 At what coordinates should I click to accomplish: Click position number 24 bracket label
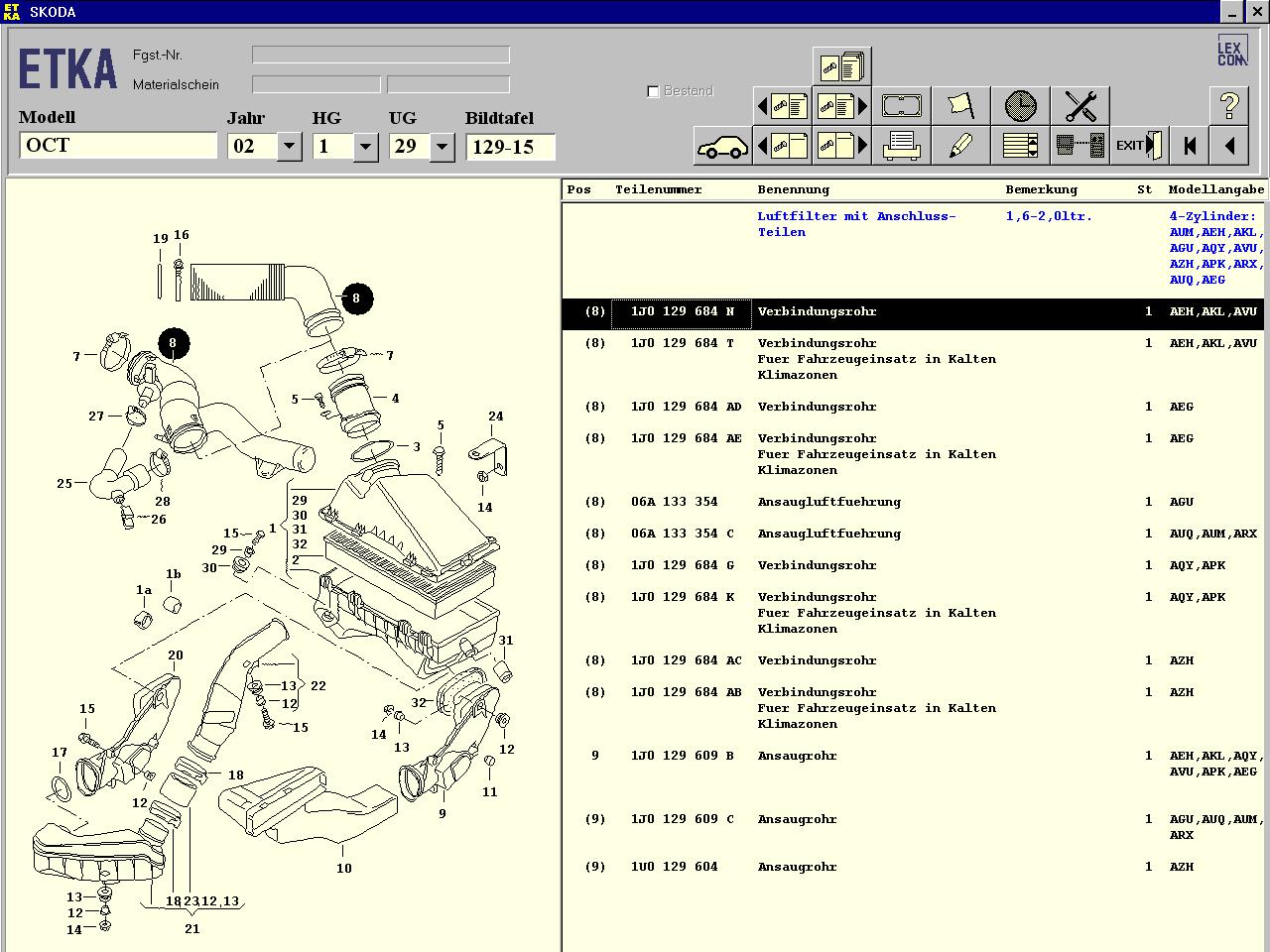click(495, 416)
